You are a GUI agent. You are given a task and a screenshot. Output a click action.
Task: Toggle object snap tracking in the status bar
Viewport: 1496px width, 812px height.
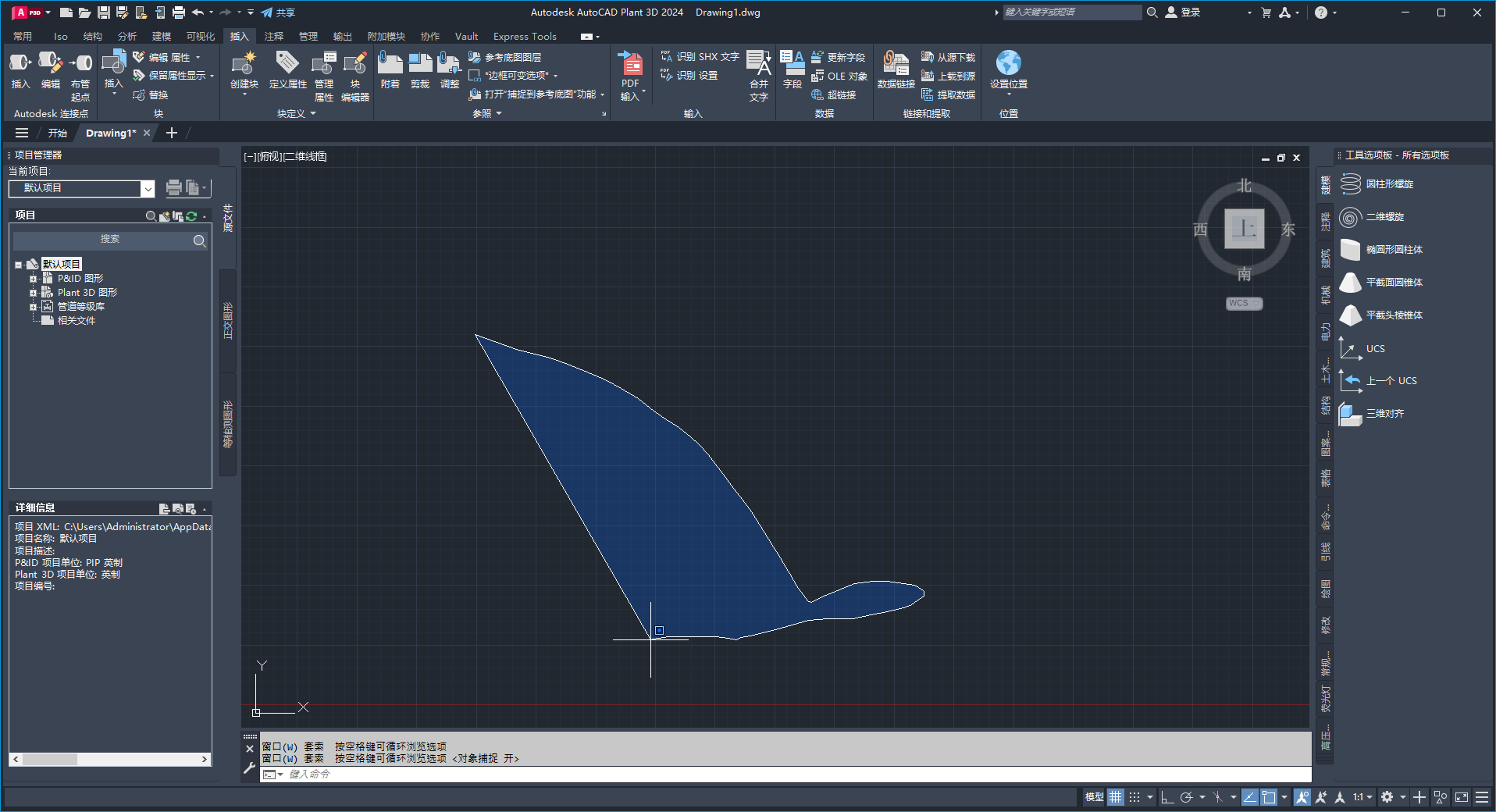(x=1250, y=797)
